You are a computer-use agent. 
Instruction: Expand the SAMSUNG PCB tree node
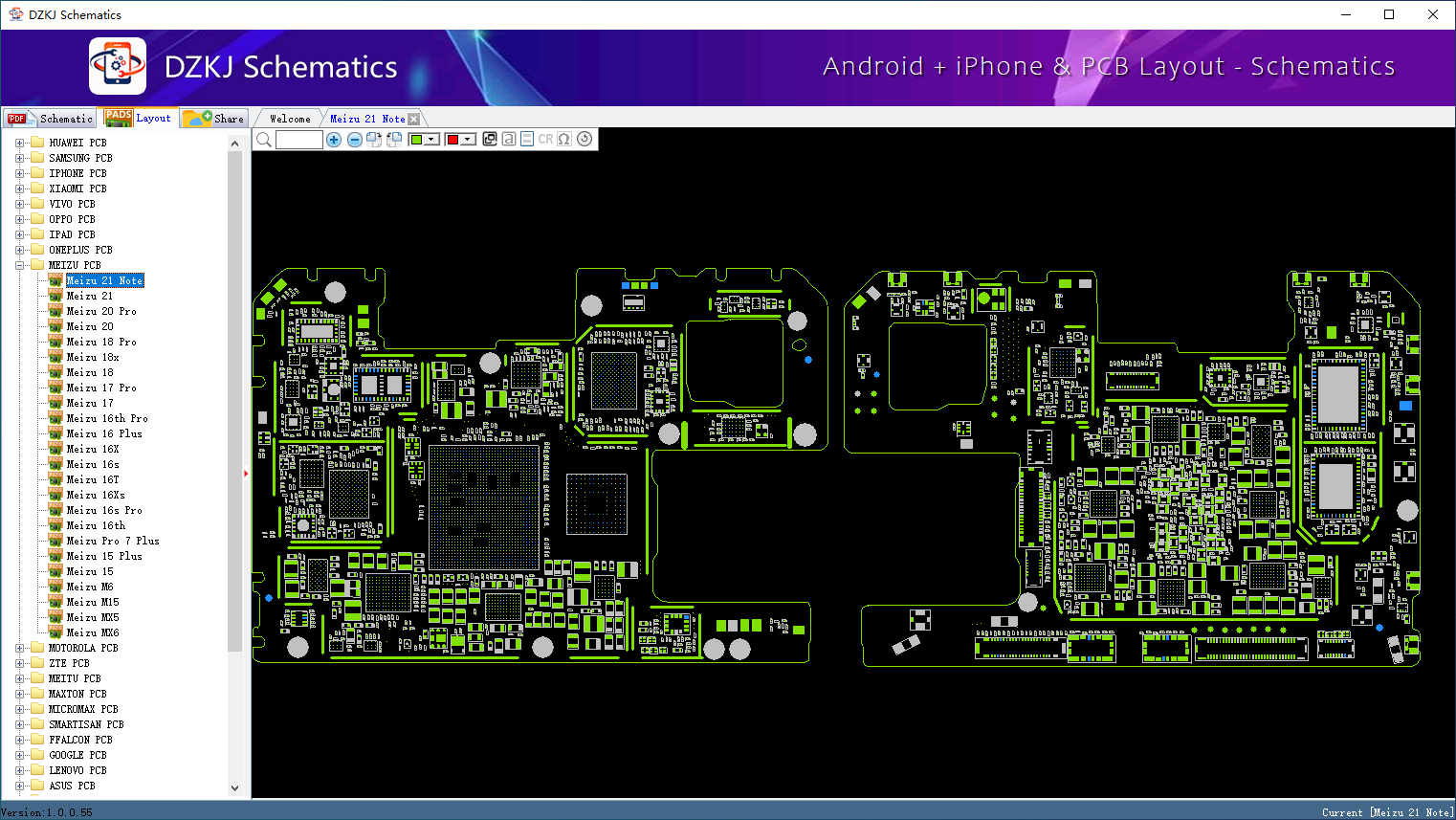(19, 158)
